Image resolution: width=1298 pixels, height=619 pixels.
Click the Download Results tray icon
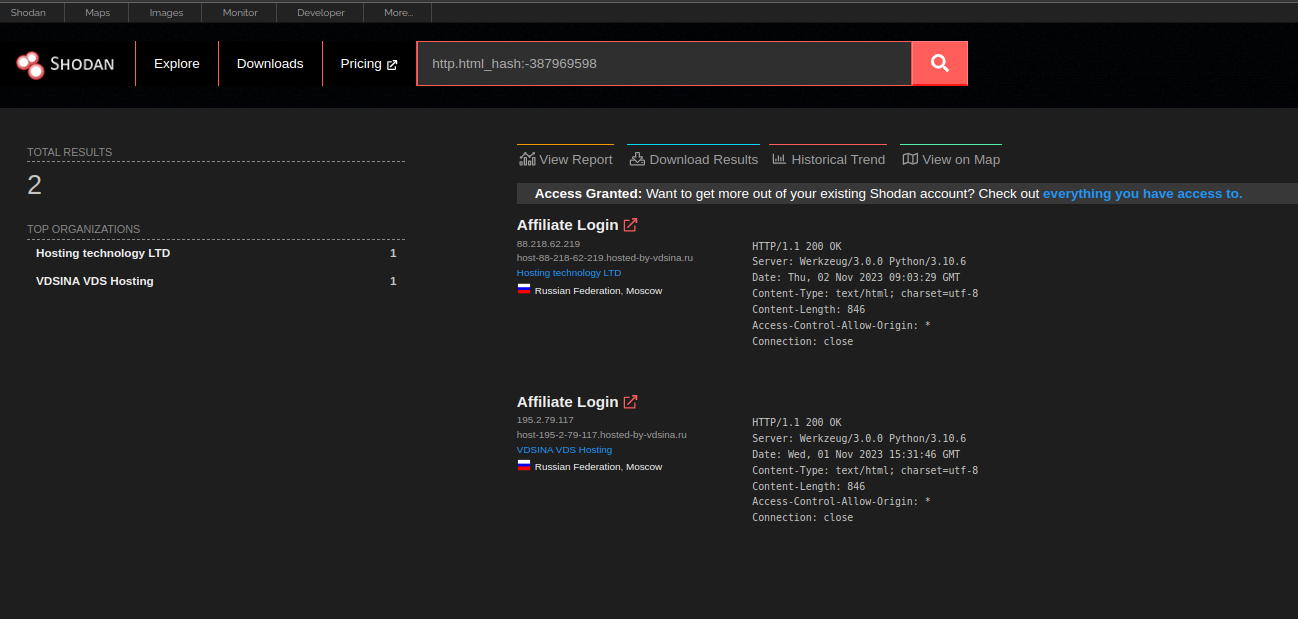(637, 159)
